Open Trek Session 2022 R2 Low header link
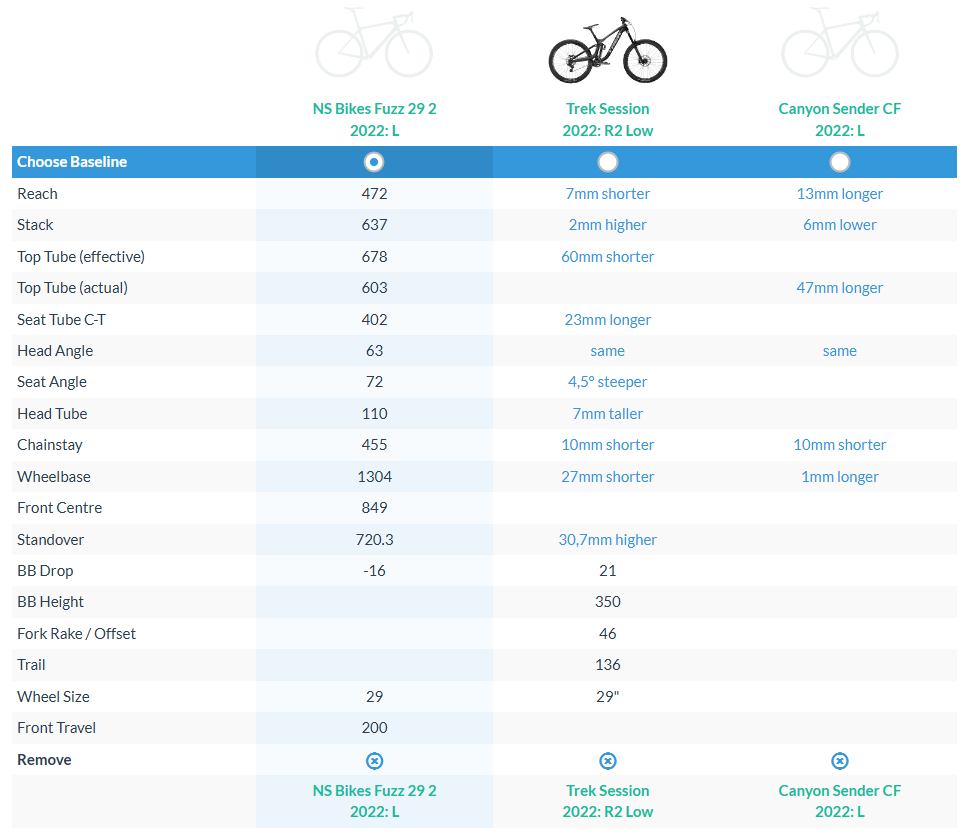Viewport: 966px width, 835px height. tap(607, 120)
